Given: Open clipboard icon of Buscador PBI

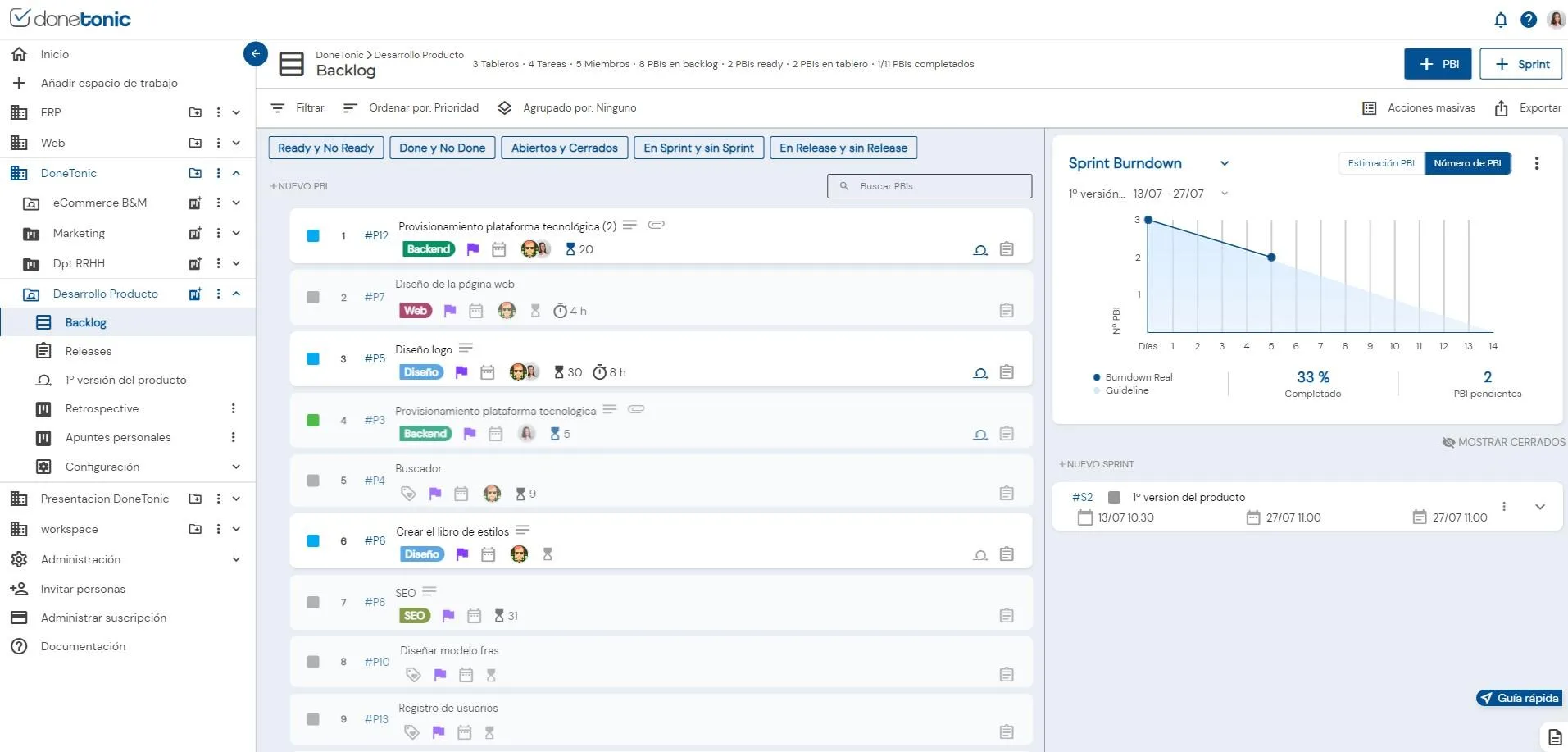Looking at the screenshot, I should click(1007, 493).
